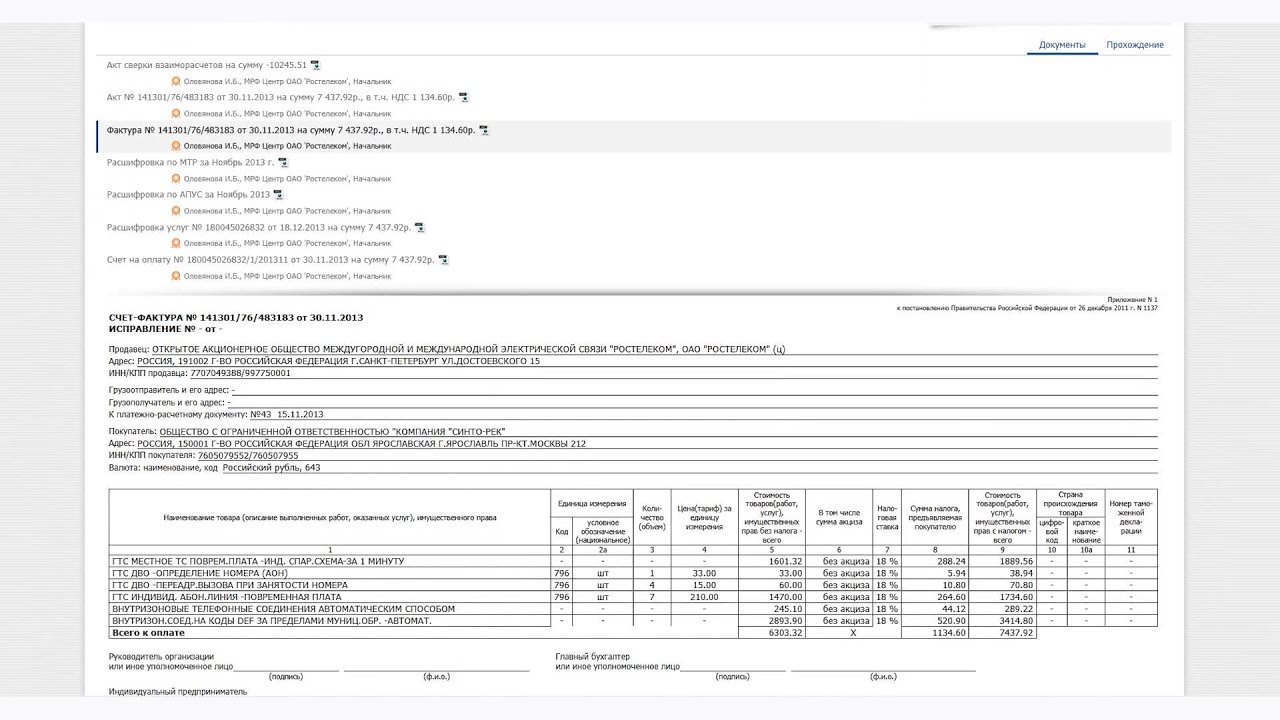This screenshot has height=720, width=1280.
Task: Click cost value 1470.00
Action: tap(787, 597)
